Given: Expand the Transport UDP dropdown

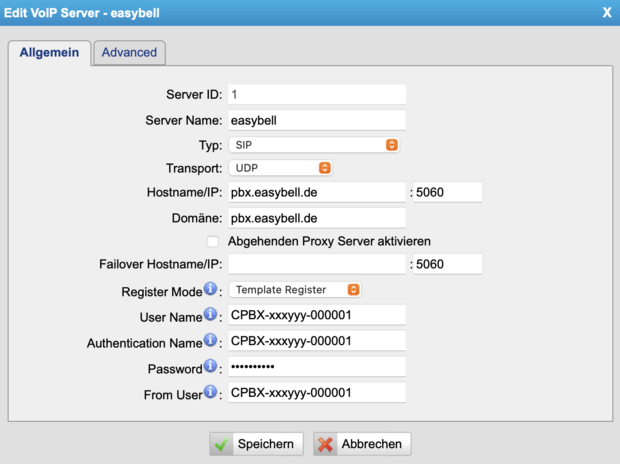Looking at the screenshot, I should tap(280, 168).
